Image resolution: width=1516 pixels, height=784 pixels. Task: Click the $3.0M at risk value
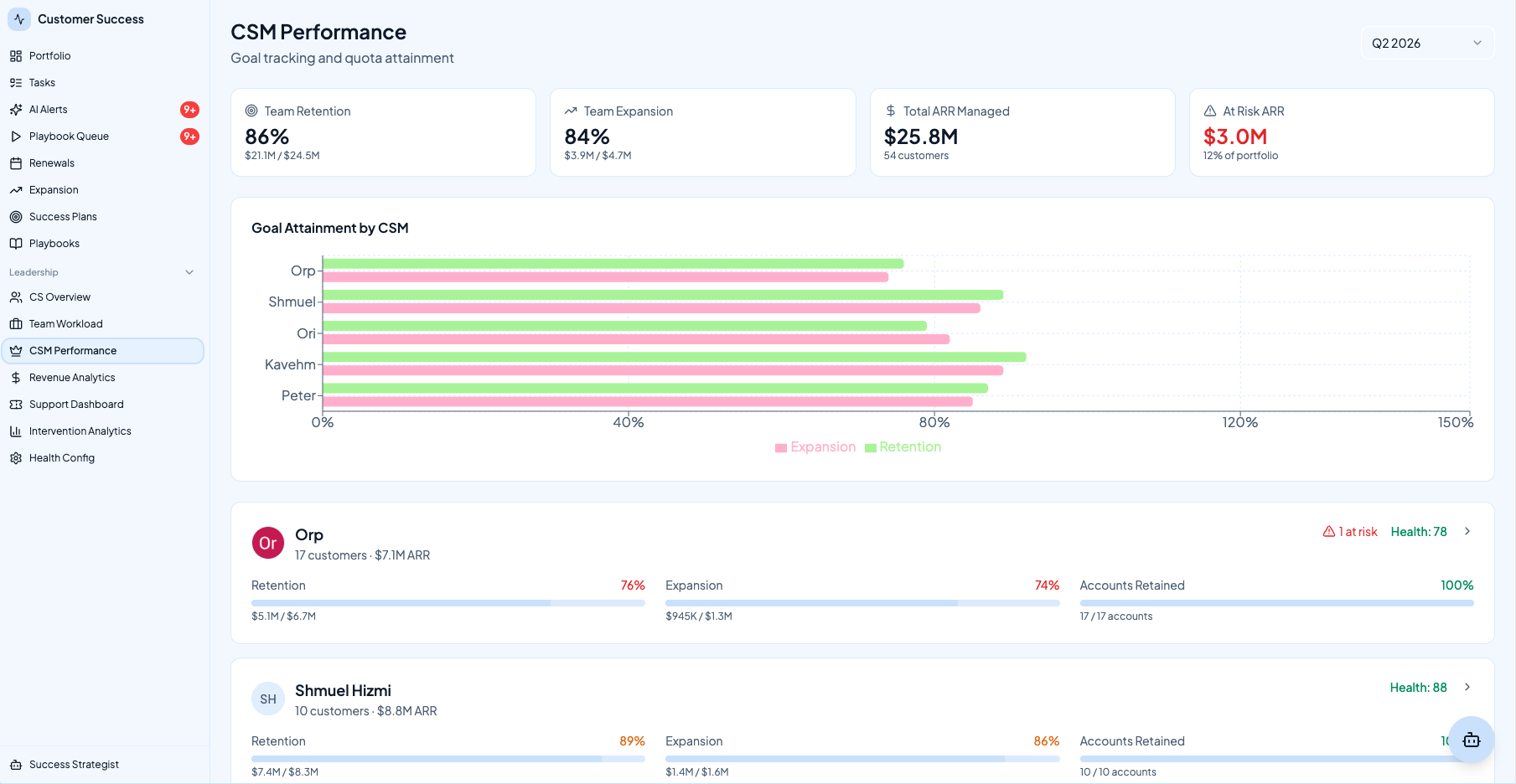pos(1235,137)
